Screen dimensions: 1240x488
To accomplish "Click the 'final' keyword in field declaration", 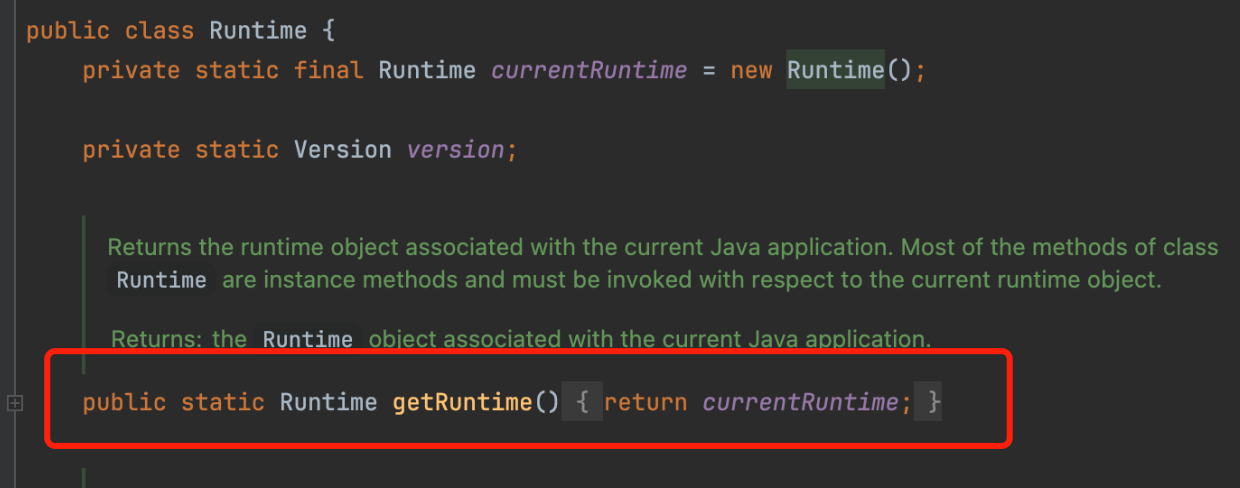I will [x=329, y=70].
